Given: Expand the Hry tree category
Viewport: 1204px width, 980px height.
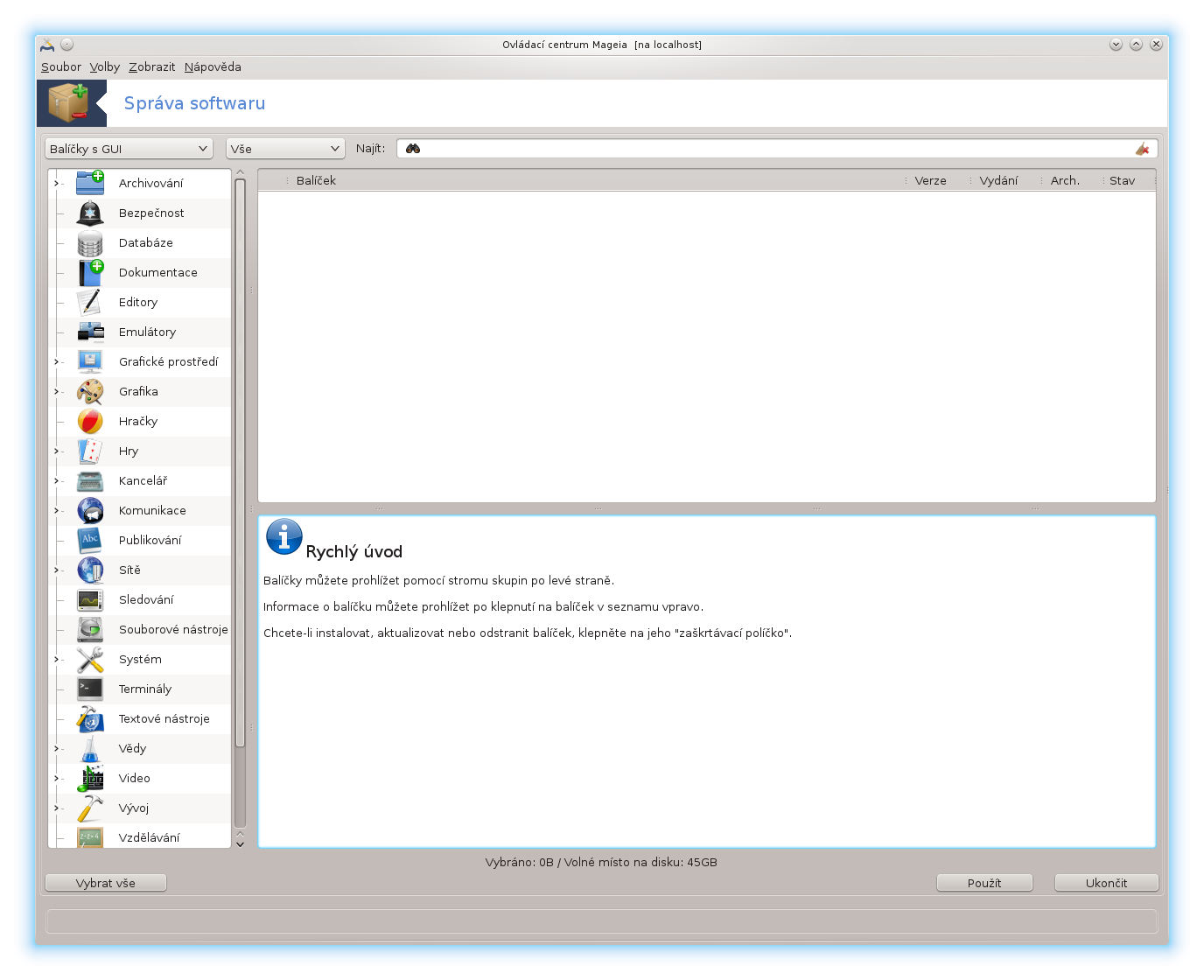Looking at the screenshot, I should click(57, 451).
